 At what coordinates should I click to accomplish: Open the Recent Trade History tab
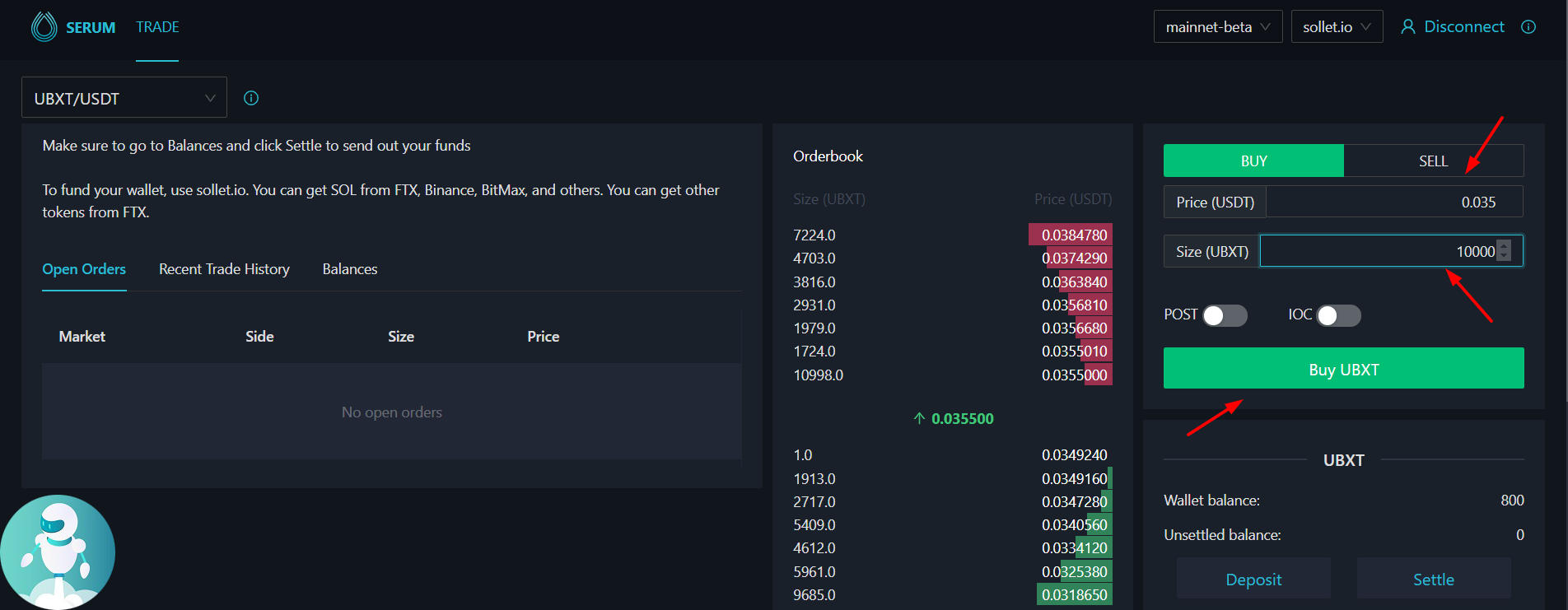coord(224,269)
